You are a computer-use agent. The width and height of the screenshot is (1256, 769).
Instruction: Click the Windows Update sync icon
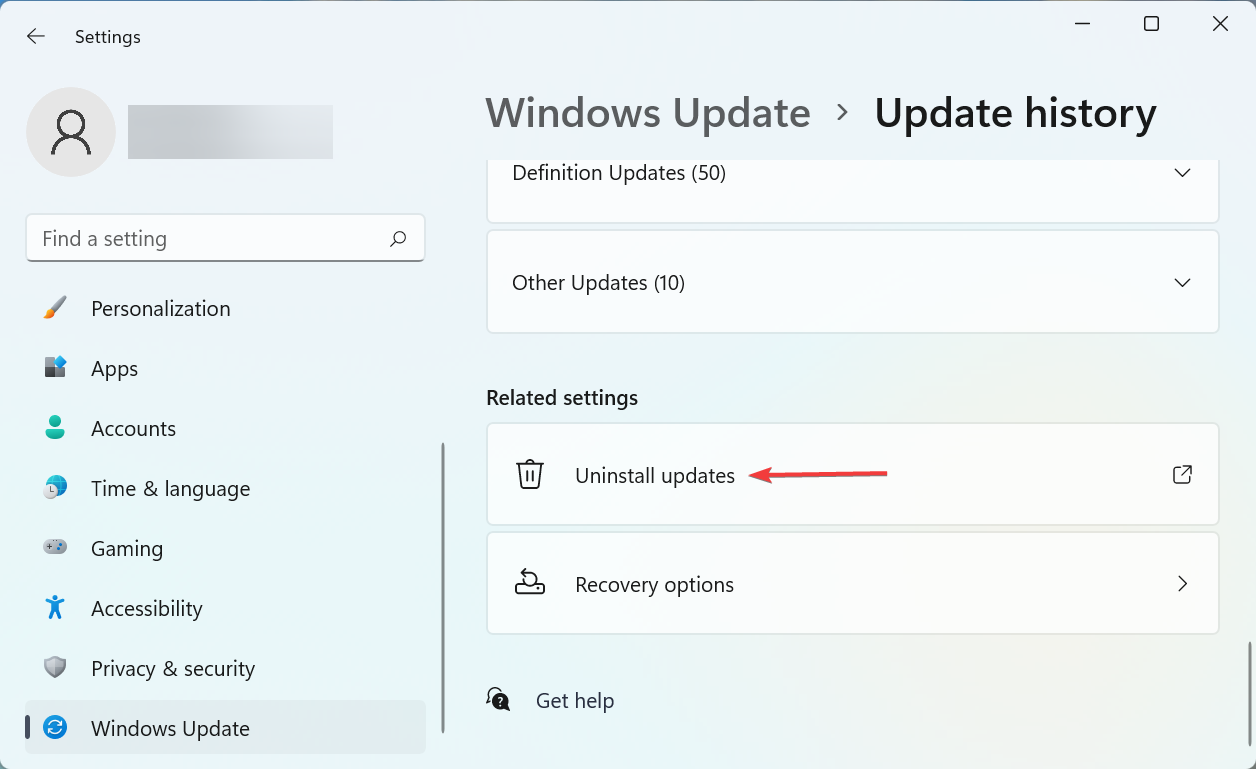[55, 728]
